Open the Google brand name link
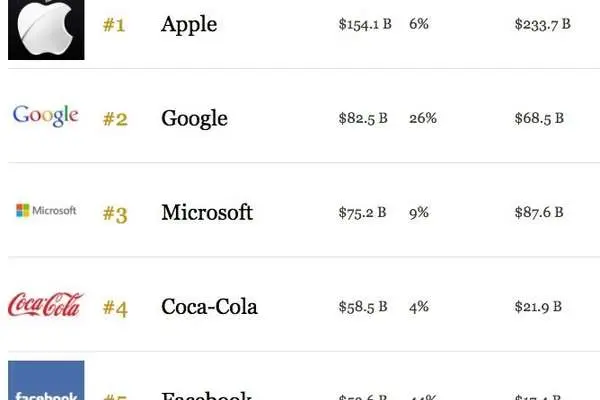This screenshot has width=600, height=400. click(x=194, y=119)
